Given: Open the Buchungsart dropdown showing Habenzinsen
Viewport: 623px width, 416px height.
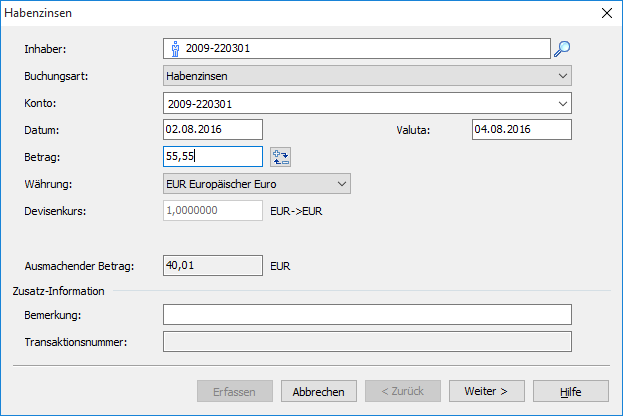Looking at the screenshot, I should pos(366,75).
